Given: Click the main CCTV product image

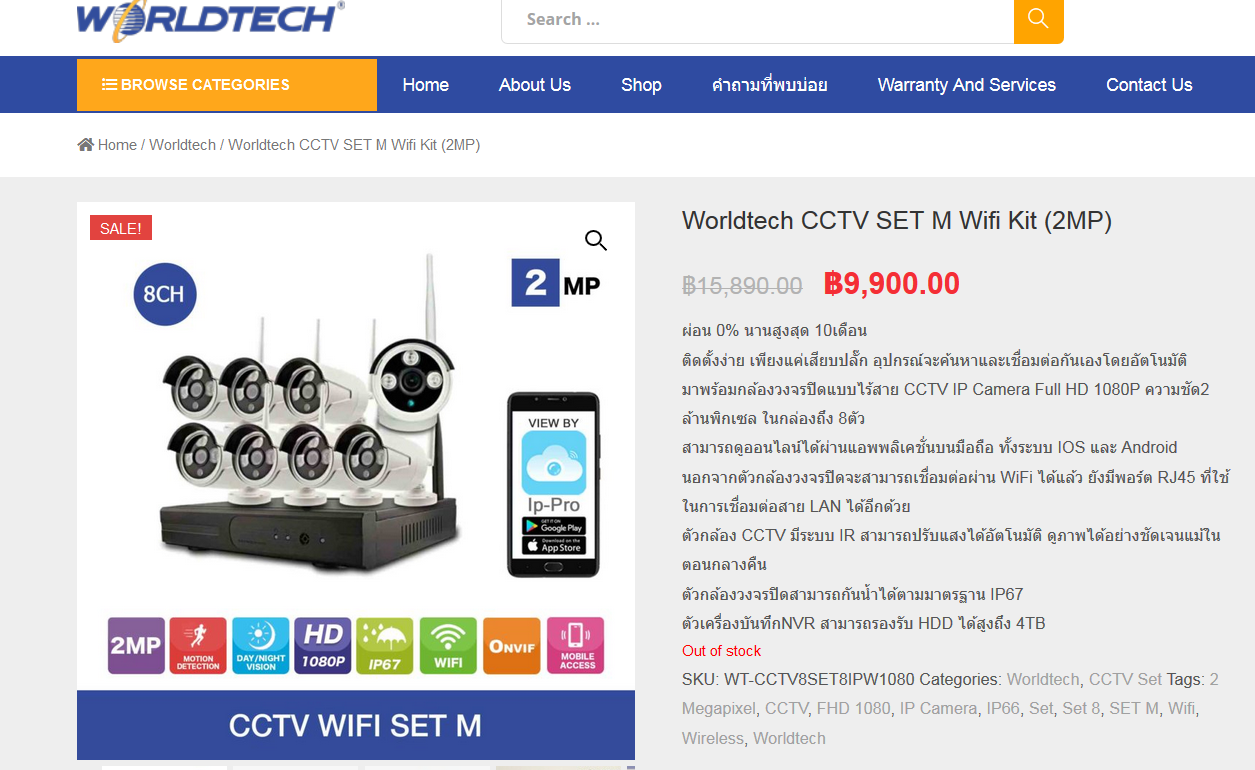Looking at the screenshot, I should pyautogui.click(x=356, y=481).
